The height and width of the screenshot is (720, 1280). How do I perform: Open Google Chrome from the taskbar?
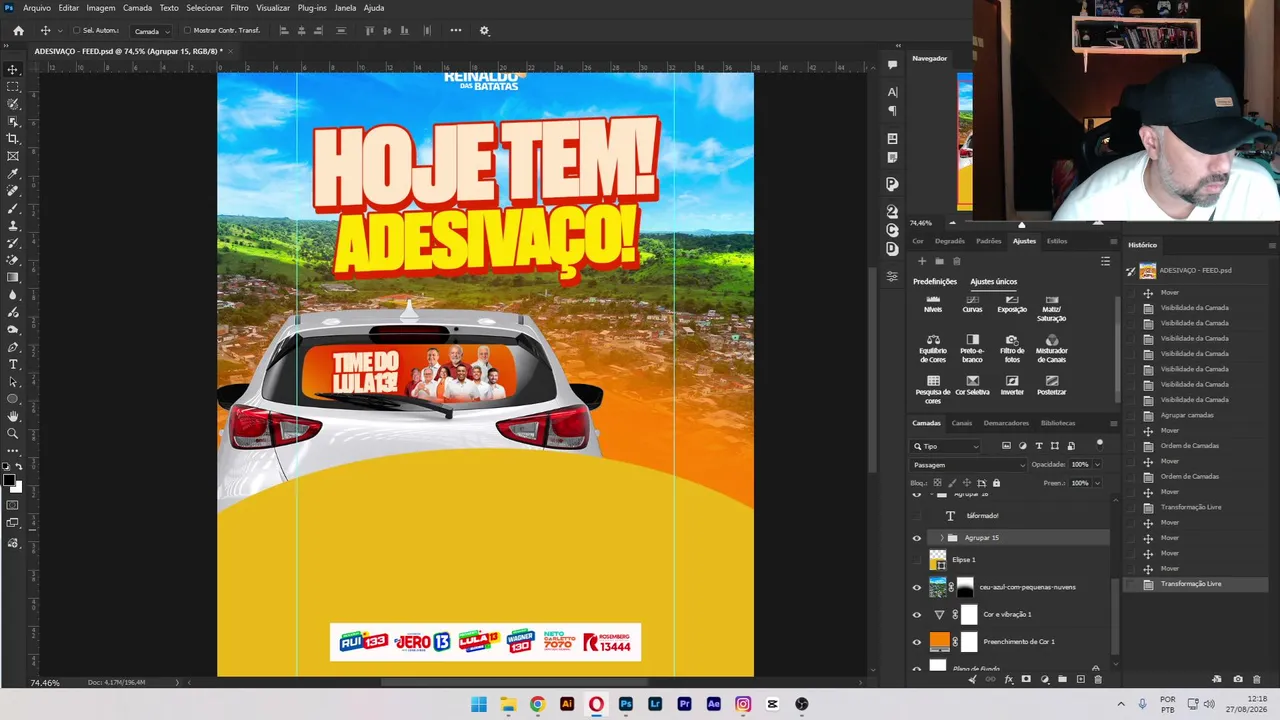(x=537, y=704)
